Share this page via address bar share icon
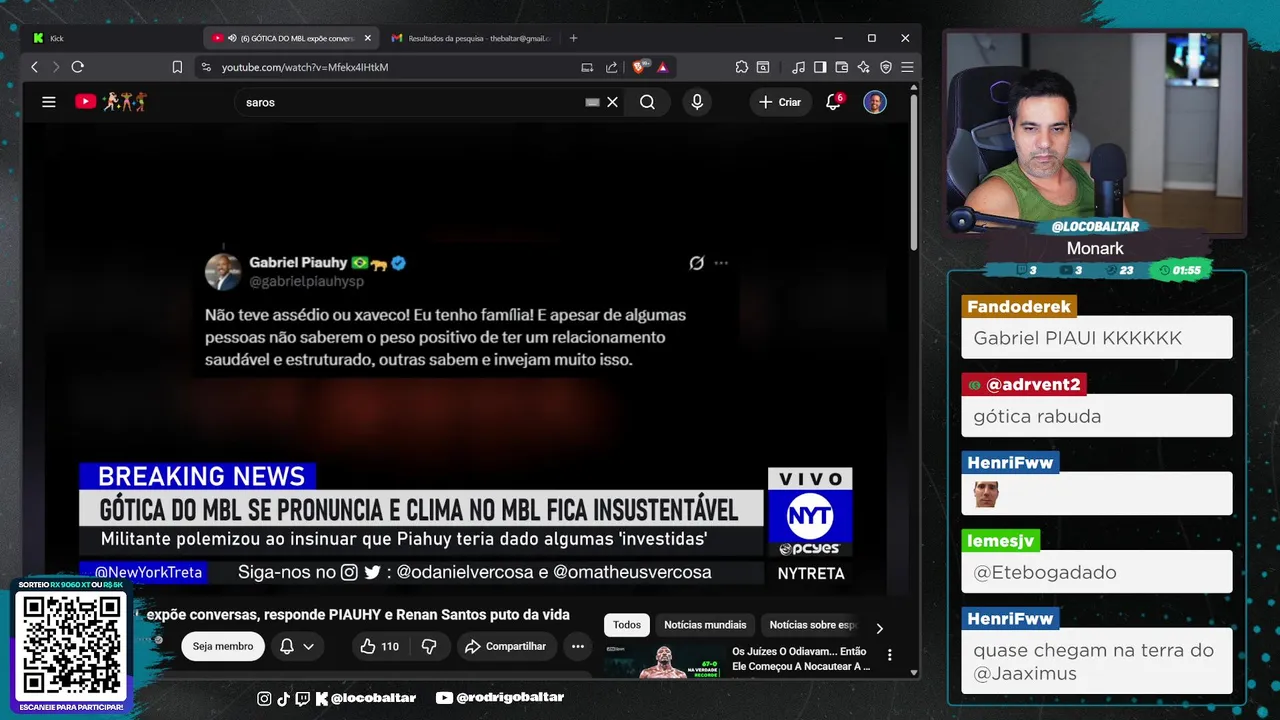The image size is (1280, 720). point(612,67)
